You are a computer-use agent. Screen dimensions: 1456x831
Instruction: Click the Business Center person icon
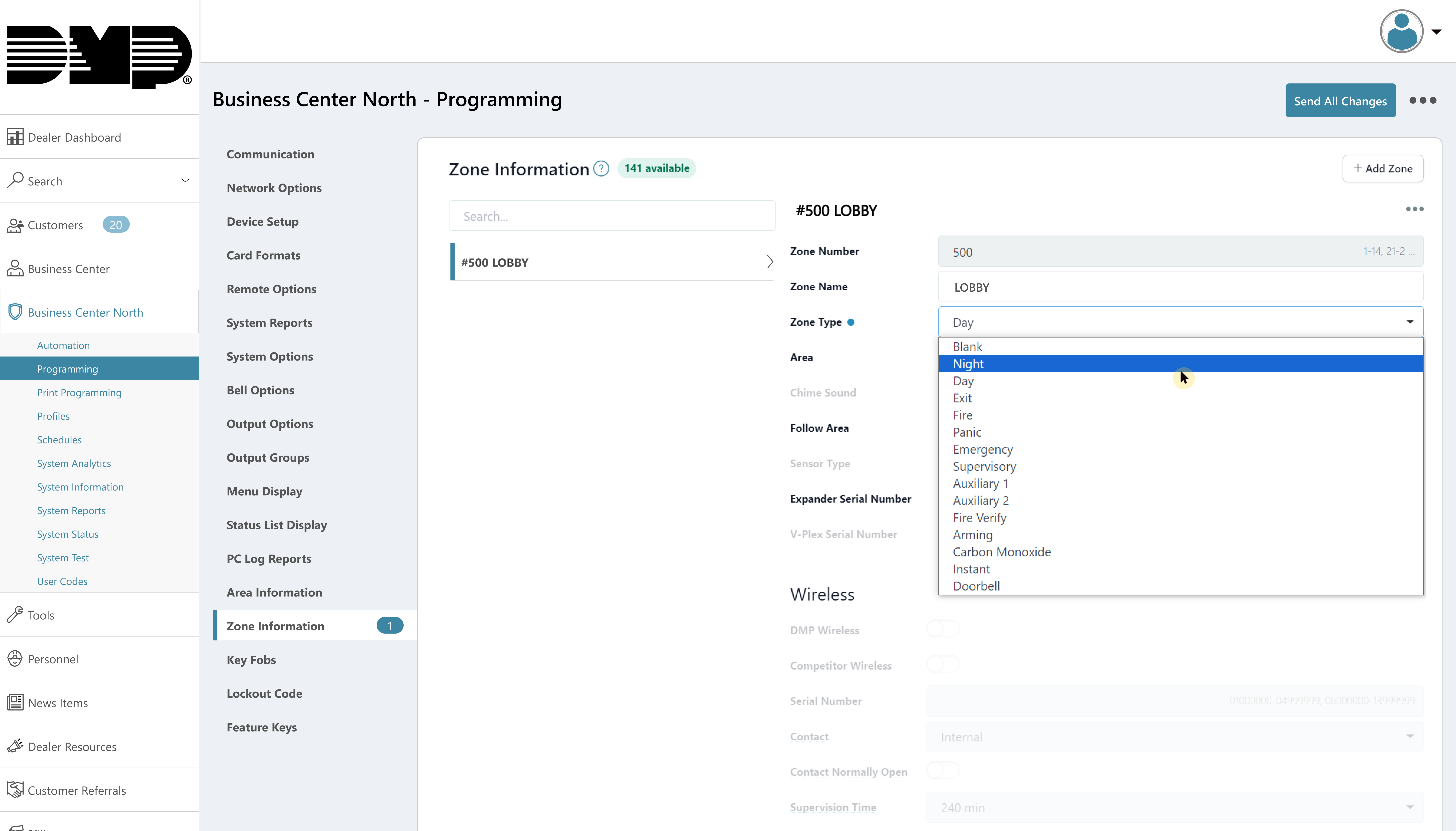pos(15,268)
